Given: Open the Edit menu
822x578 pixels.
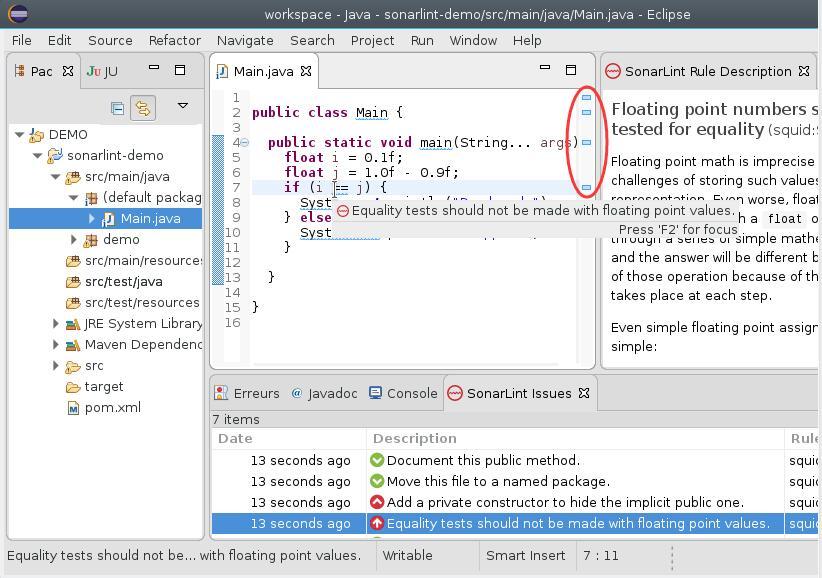Looking at the screenshot, I should pos(59,40).
